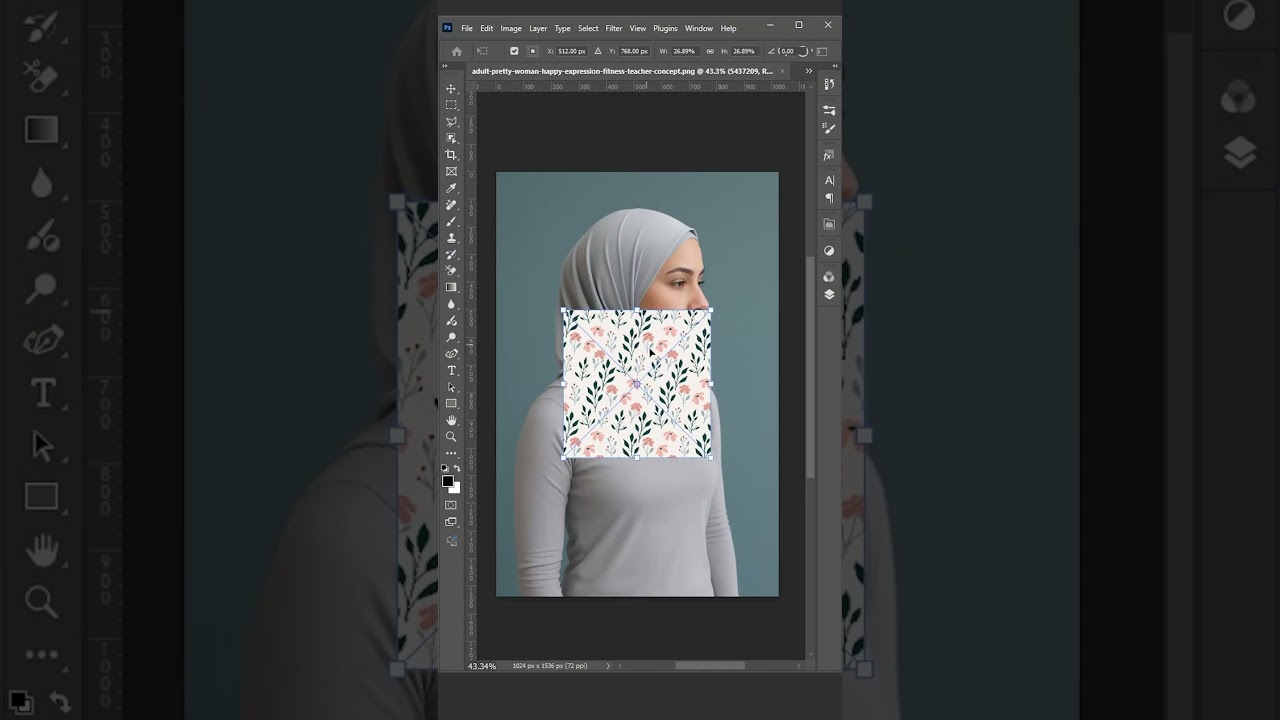Open the Character panel icon
1280x720 pixels.
tap(829, 180)
